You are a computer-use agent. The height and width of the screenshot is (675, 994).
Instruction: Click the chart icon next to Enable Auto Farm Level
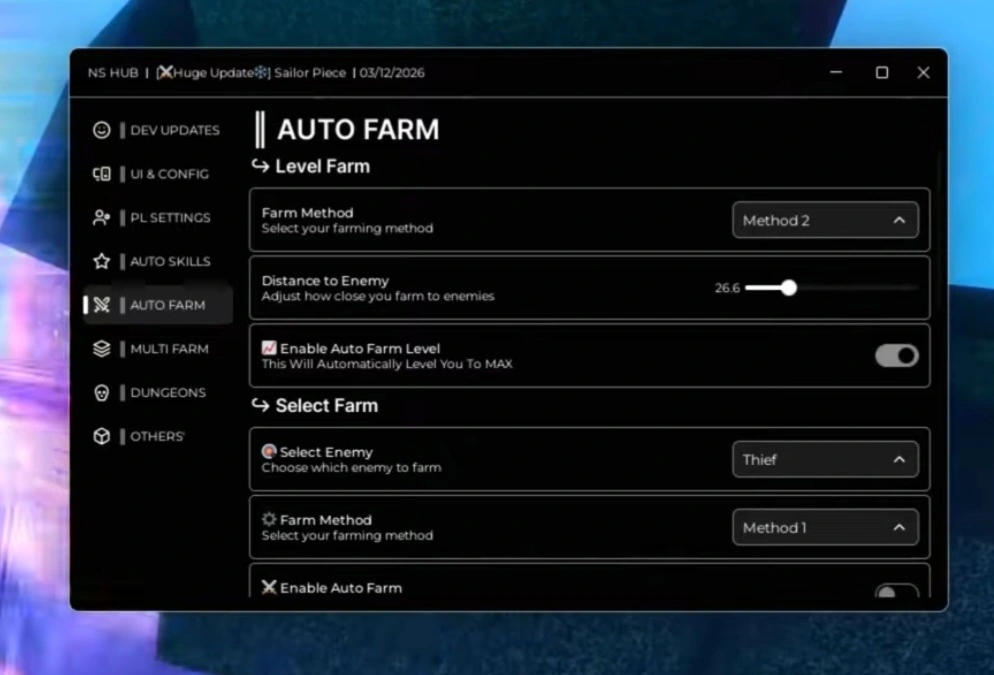[x=269, y=348]
